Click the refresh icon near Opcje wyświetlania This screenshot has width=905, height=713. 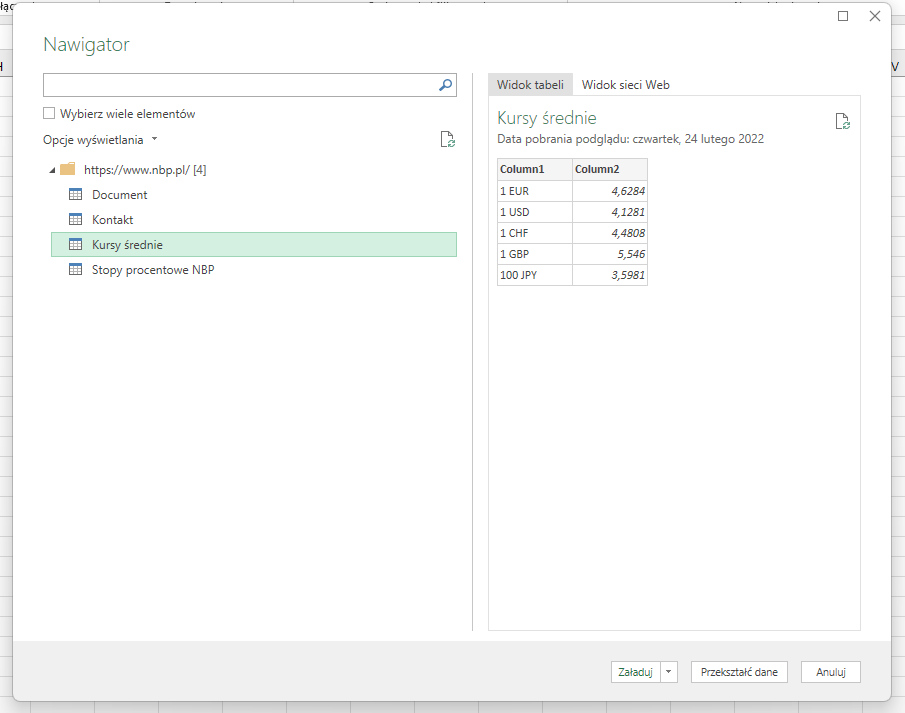click(x=447, y=139)
